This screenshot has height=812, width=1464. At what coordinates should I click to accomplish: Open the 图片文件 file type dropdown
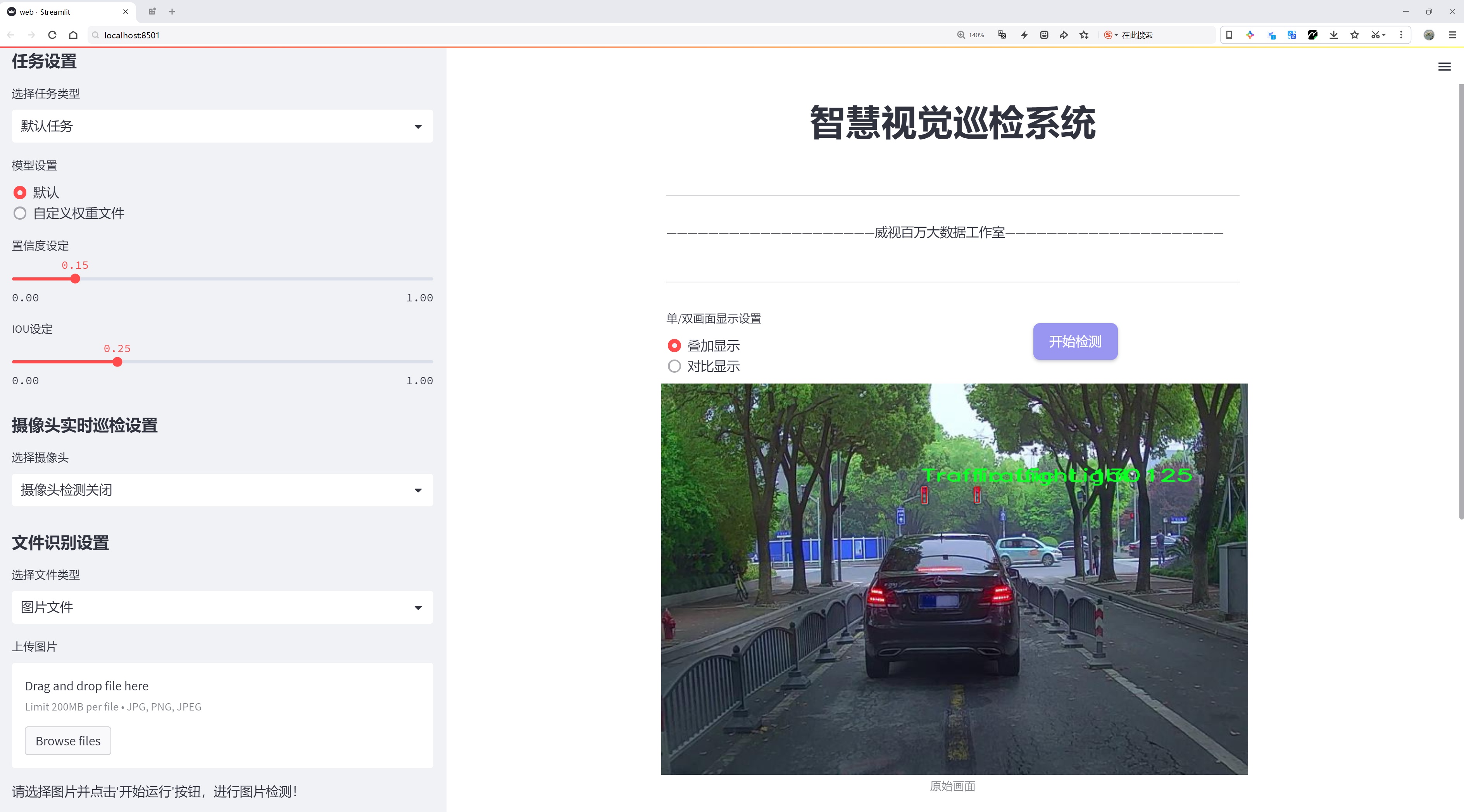coord(222,607)
